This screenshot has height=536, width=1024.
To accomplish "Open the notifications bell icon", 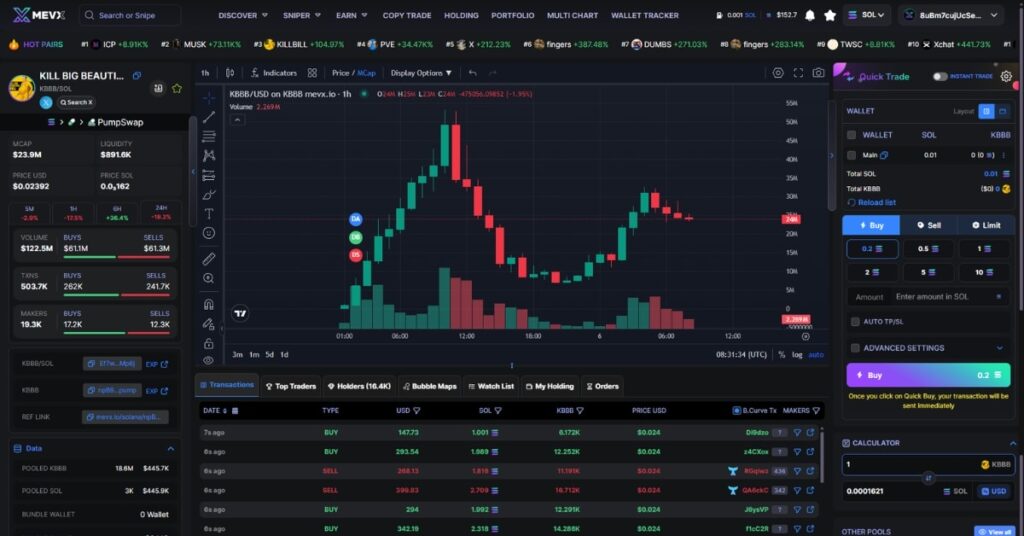I will tap(810, 15).
